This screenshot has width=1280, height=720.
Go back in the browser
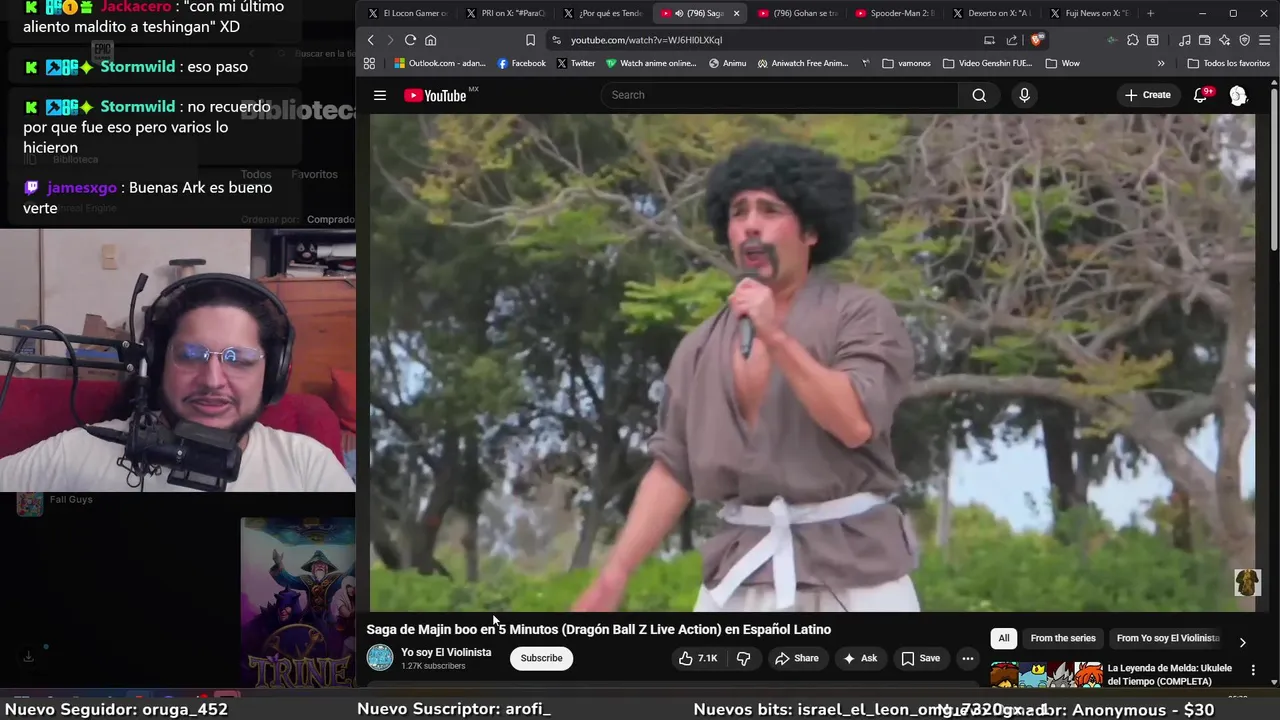(370, 40)
